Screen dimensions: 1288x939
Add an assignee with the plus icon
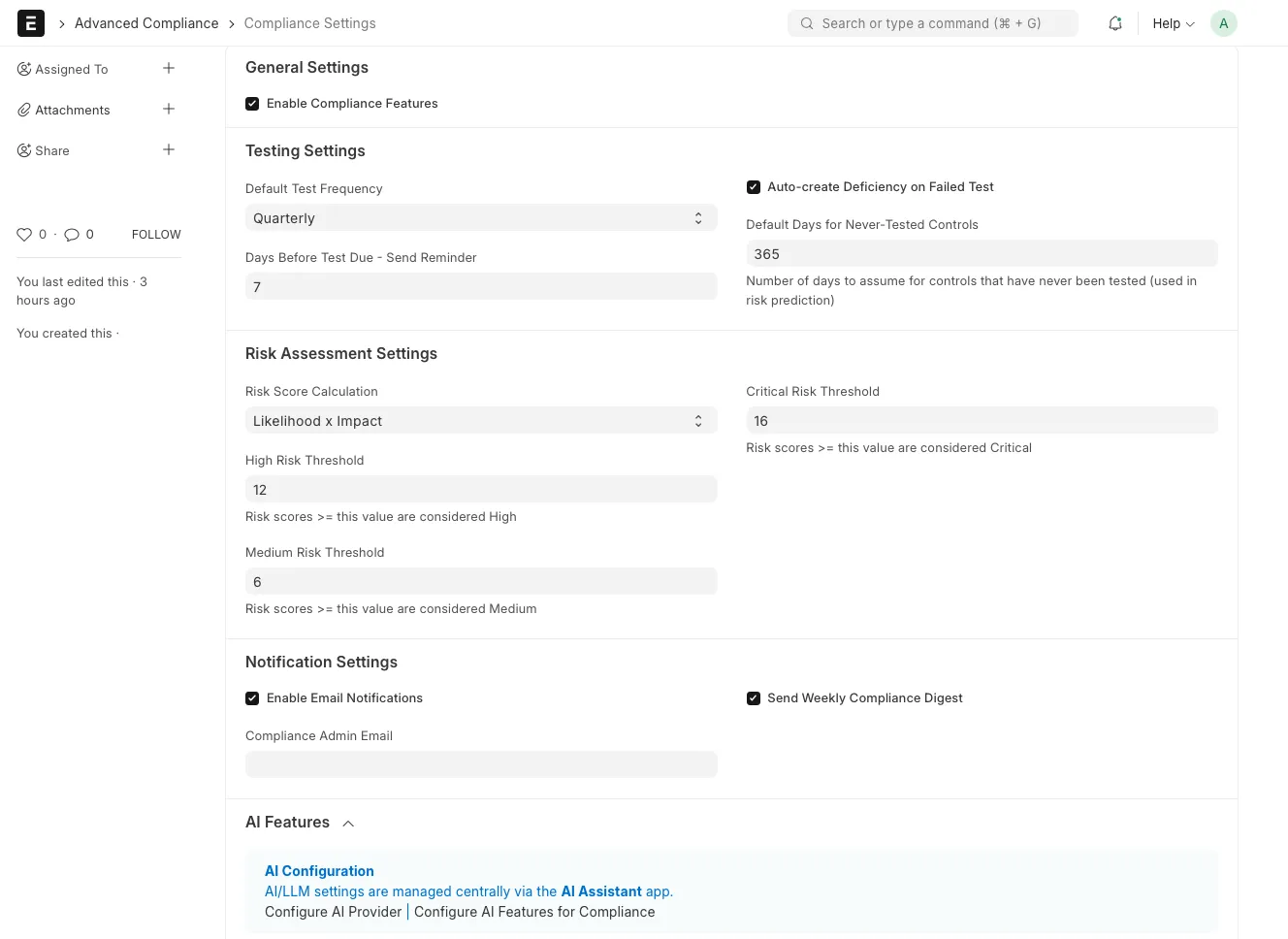coord(169,68)
